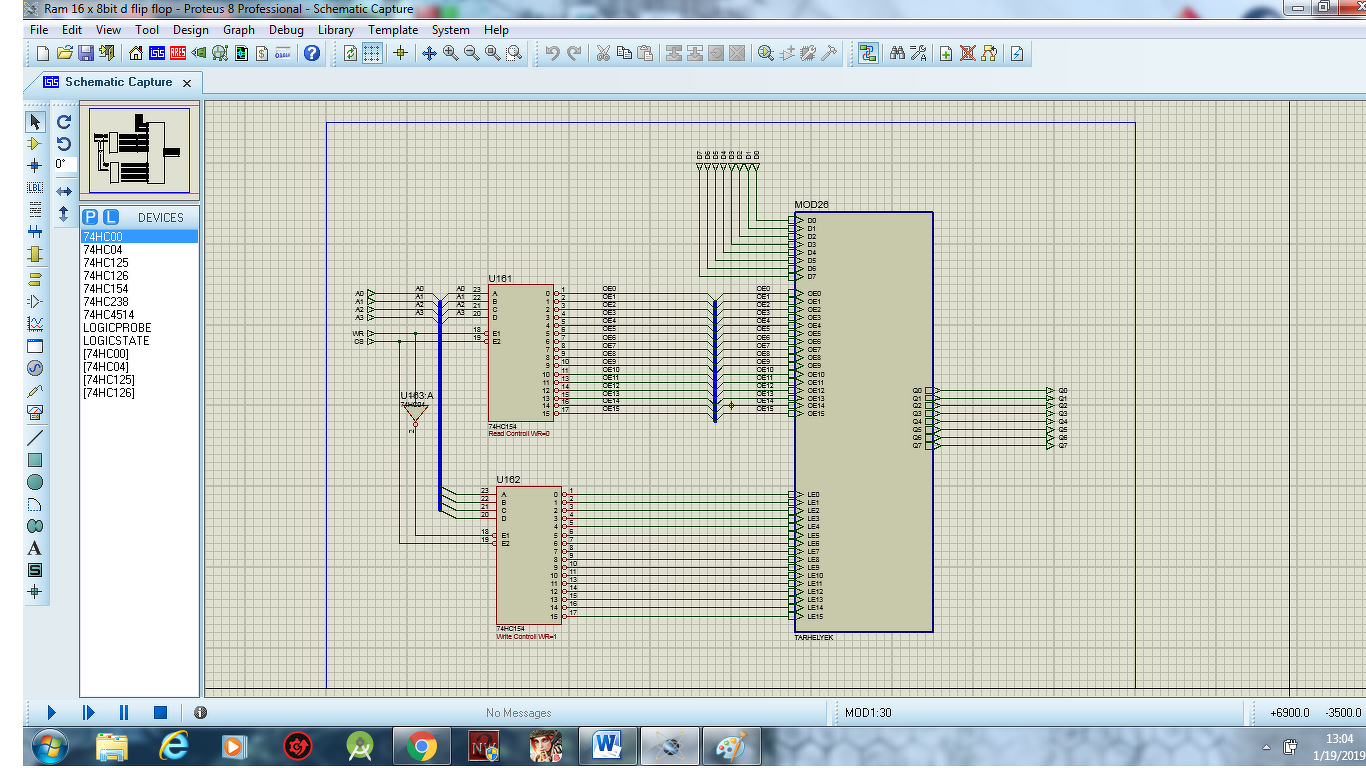Rotate clockwise using the sidebar arrow
Image resolution: width=1366 pixels, height=768 pixels.
pyautogui.click(x=64, y=122)
